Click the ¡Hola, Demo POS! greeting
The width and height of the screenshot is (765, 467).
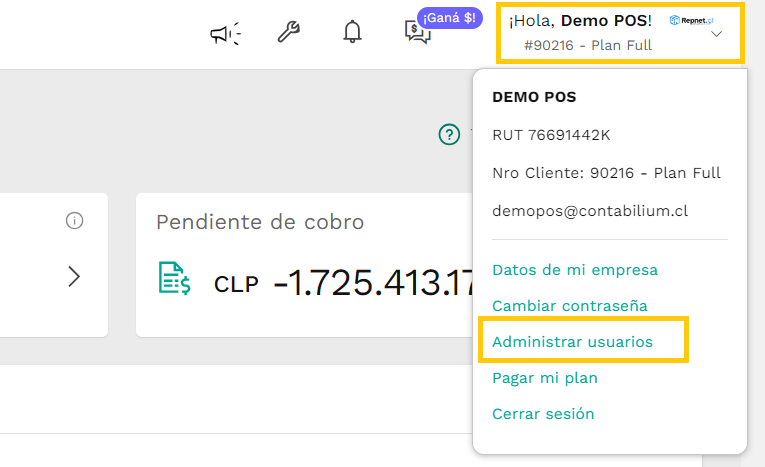(581, 21)
